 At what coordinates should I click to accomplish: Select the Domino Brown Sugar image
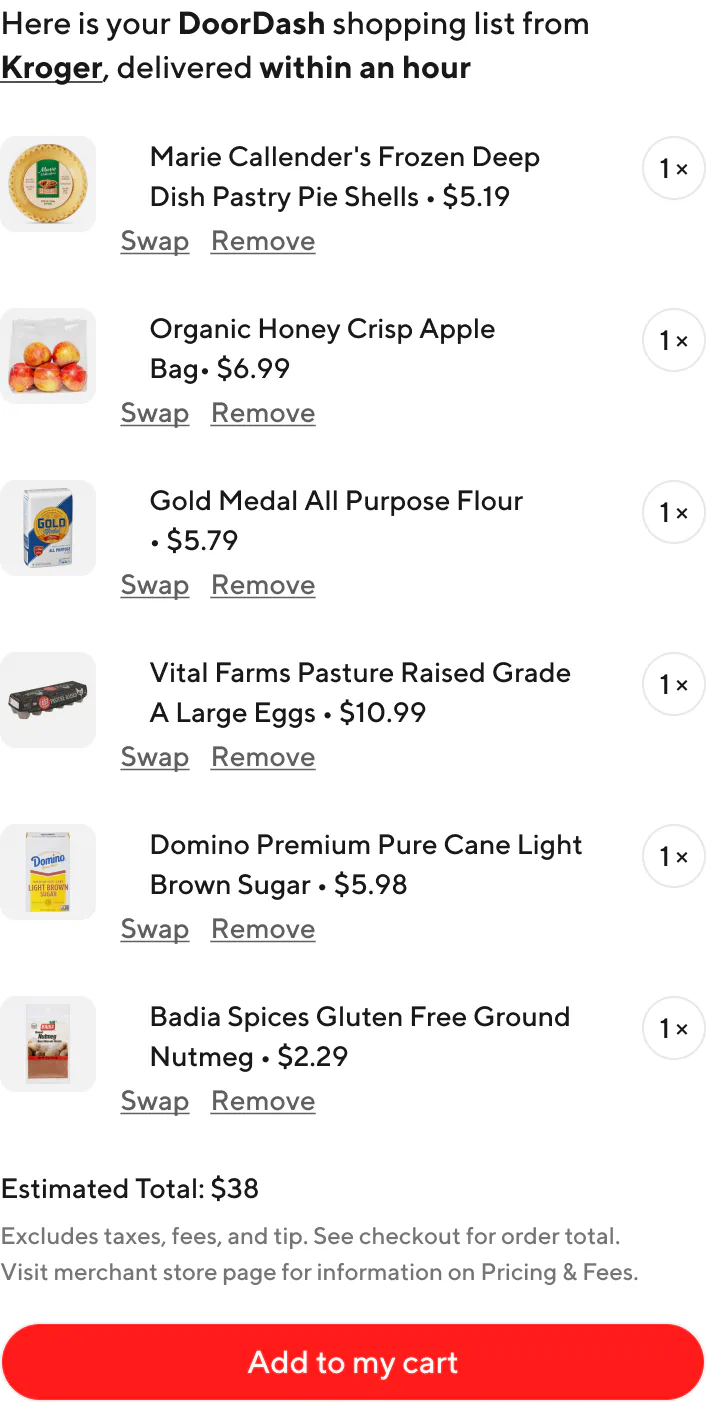(48, 872)
